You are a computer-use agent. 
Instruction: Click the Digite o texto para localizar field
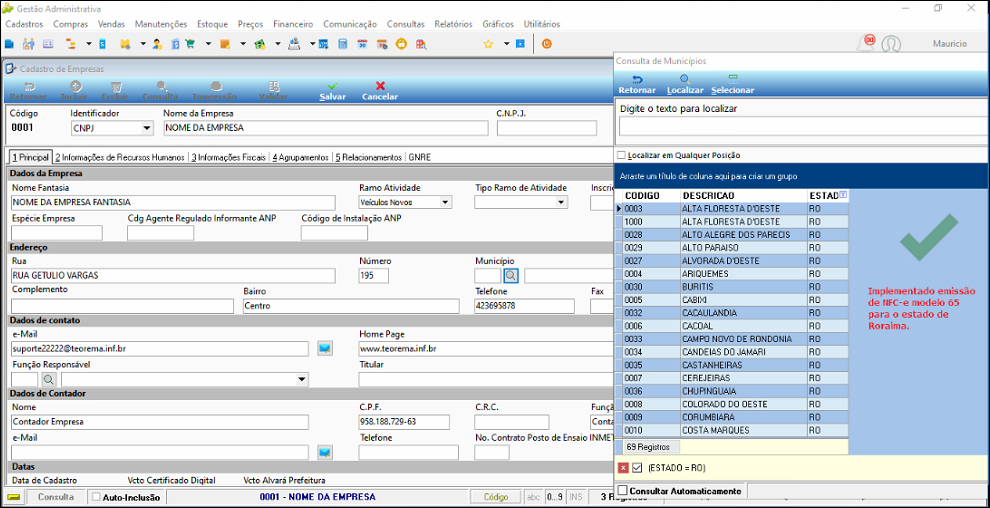point(804,126)
